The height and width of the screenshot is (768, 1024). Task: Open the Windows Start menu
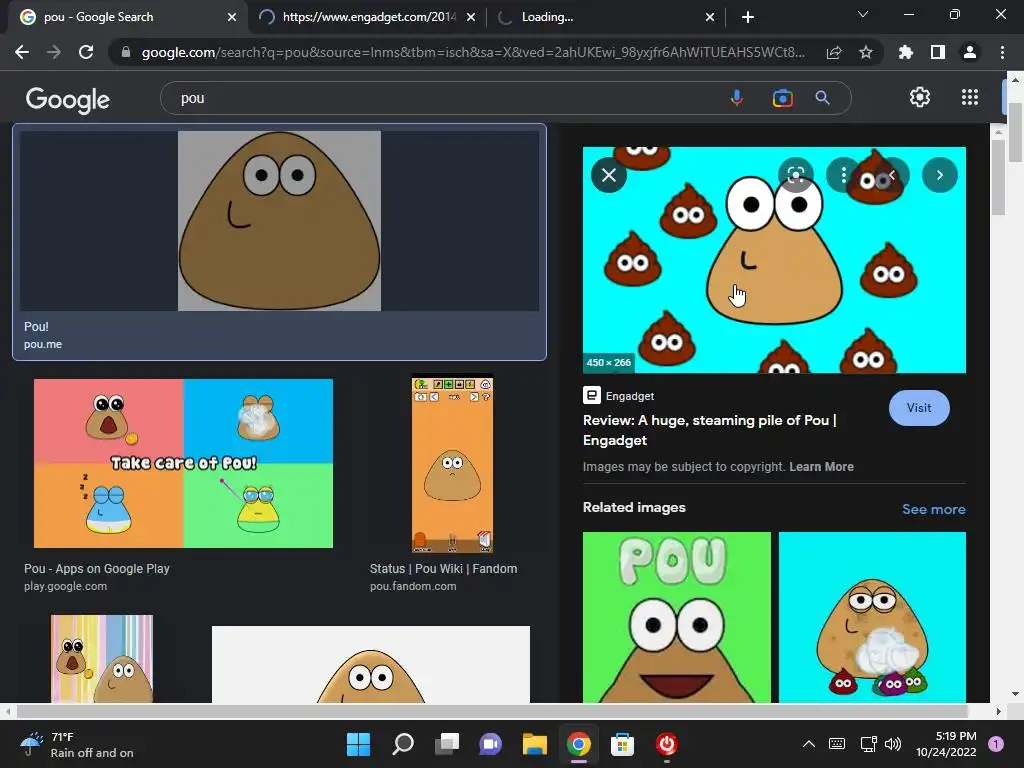pos(358,744)
